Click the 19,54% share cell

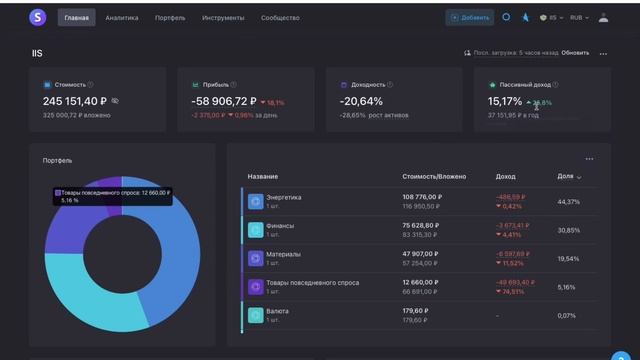[568, 259]
